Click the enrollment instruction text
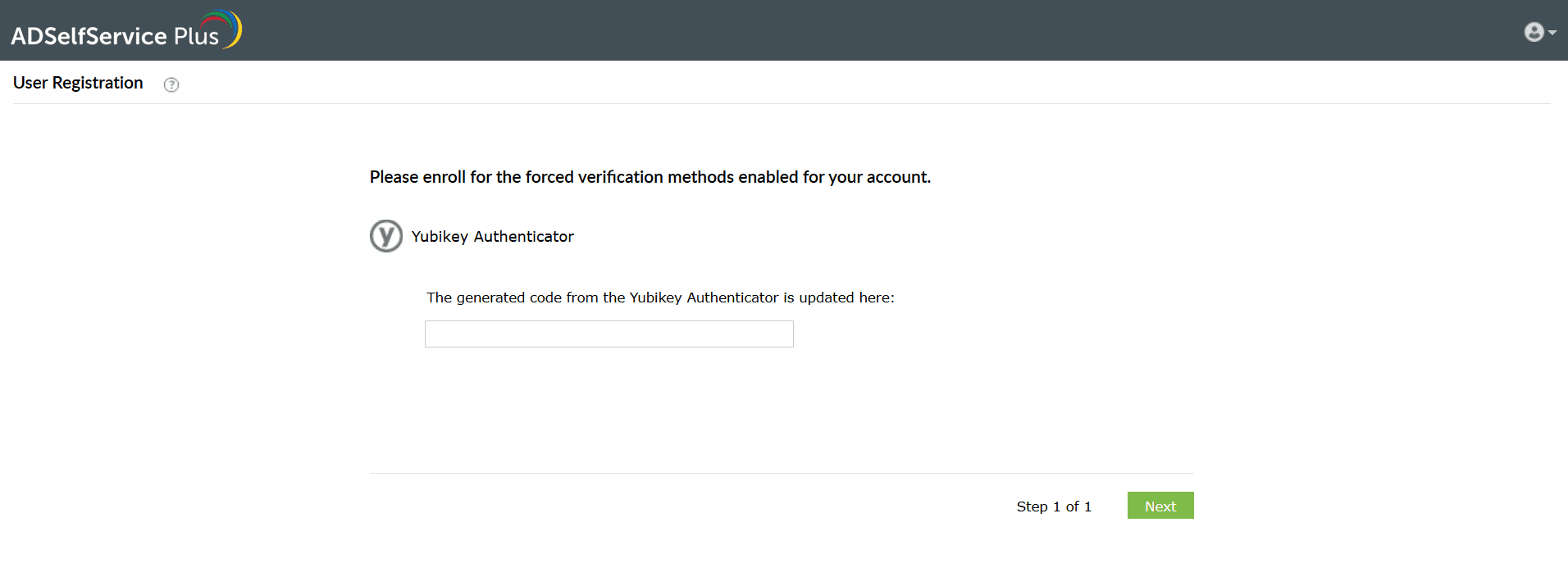This screenshot has width=1568, height=586. click(x=650, y=177)
